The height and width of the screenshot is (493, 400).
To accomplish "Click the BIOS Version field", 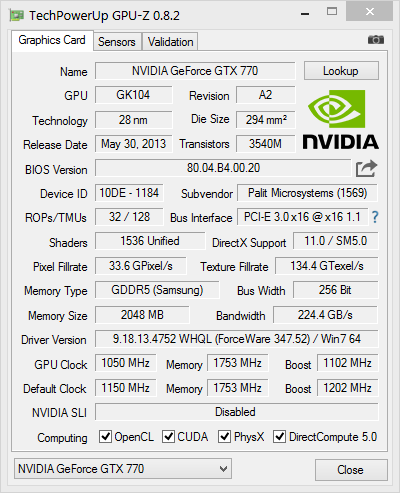I will click(x=223, y=168).
